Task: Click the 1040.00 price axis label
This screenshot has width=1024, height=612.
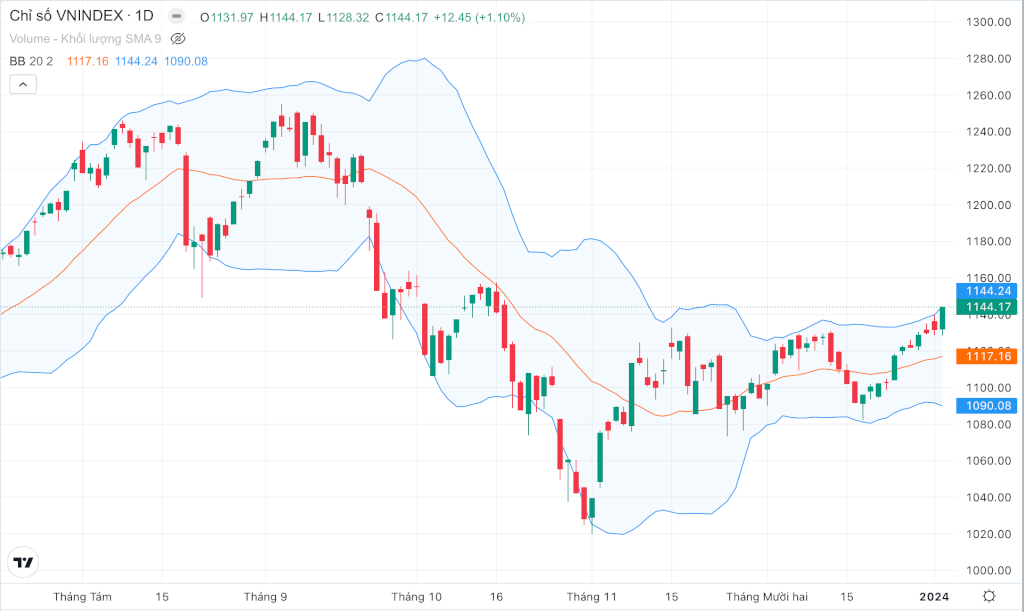Action: [x=988, y=498]
